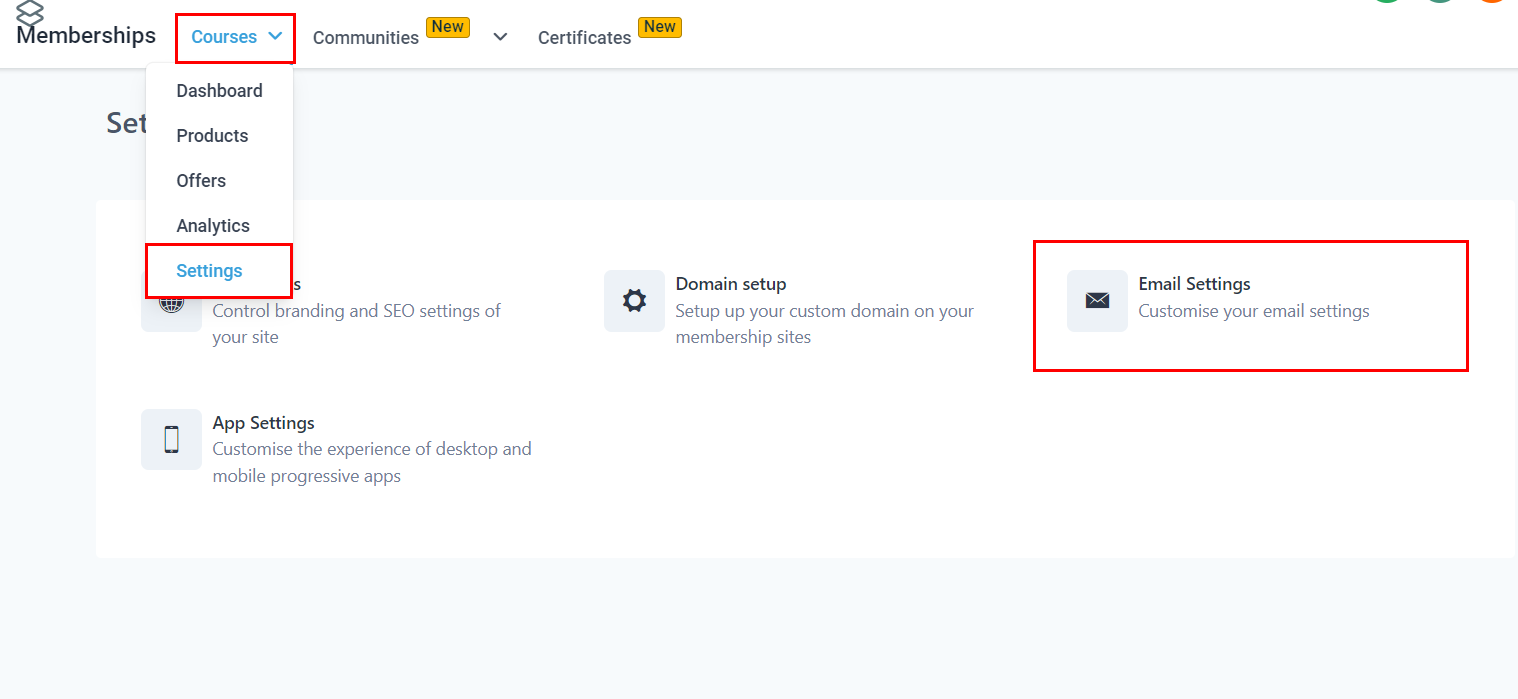Click the App Settings phone icon

tap(171, 439)
